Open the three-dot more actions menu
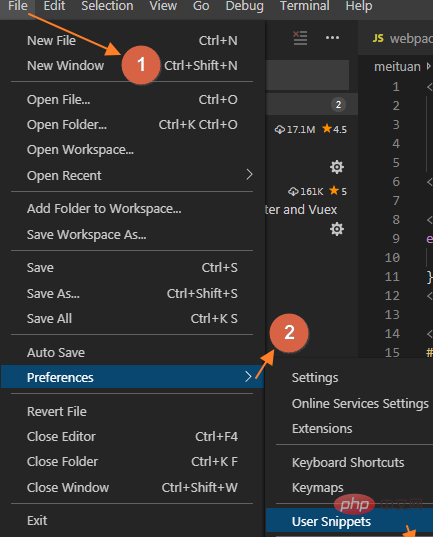433x537 pixels. 332,38
